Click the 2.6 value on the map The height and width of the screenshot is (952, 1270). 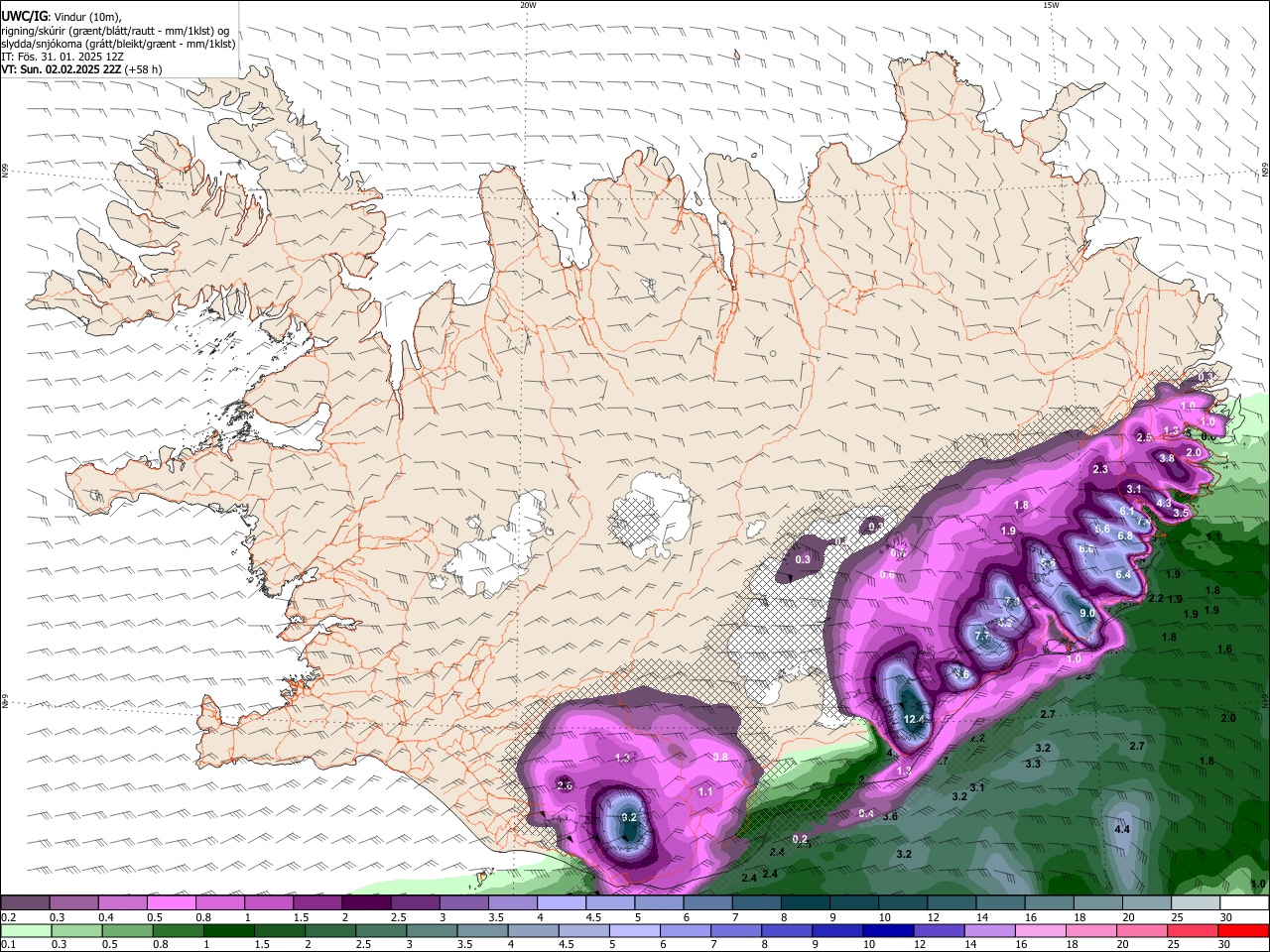tap(565, 785)
